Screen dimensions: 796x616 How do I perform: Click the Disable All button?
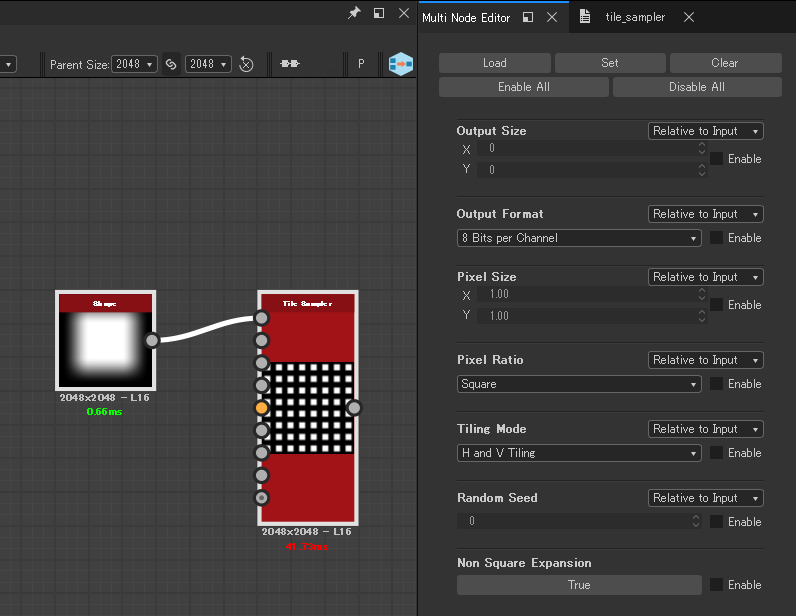tap(697, 87)
